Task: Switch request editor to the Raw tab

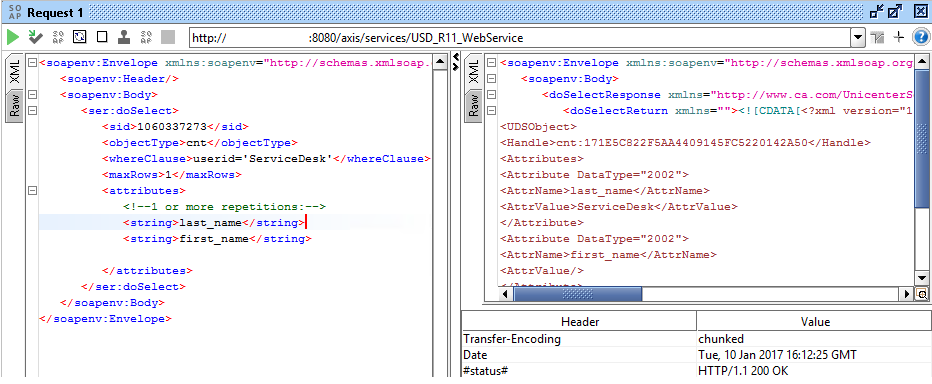Action: coord(15,107)
